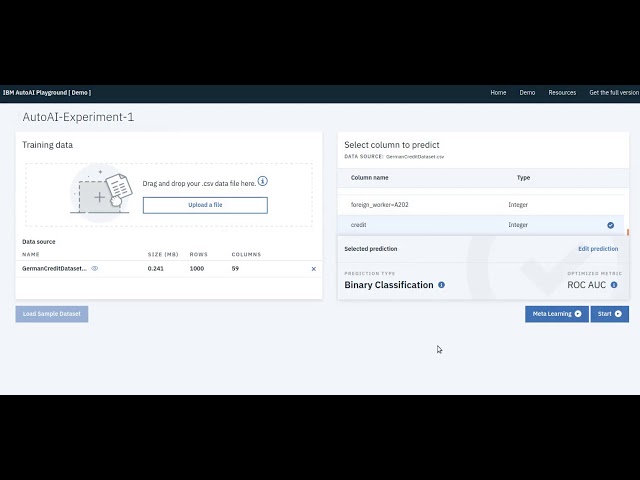640x480 pixels.
Task: Click the 59 columns value
Action: pos(235,269)
